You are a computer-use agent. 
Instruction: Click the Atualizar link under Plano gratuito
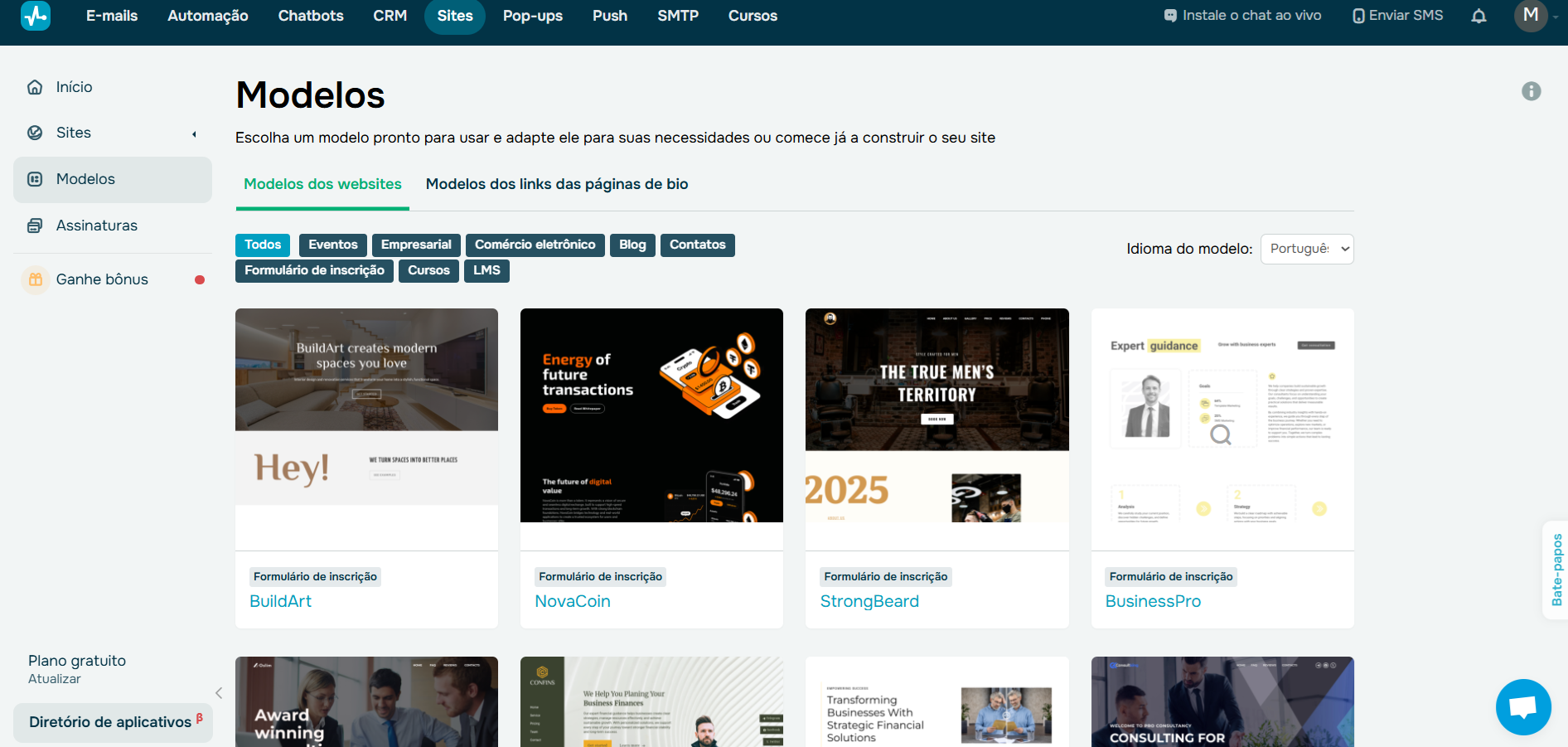(x=54, y=678)
